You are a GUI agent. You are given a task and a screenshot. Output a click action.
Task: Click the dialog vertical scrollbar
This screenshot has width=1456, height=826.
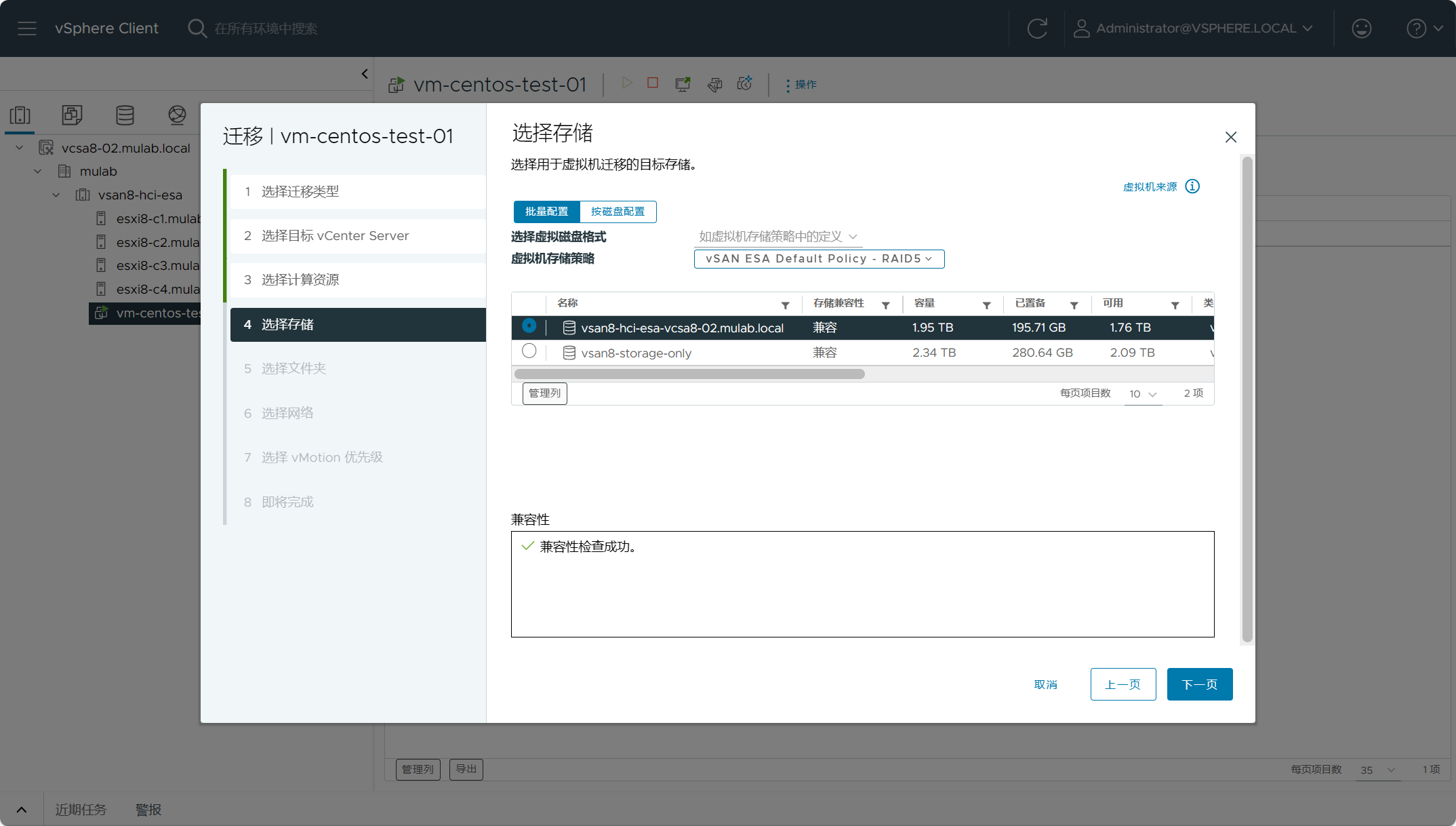[x=1247, y=399]
